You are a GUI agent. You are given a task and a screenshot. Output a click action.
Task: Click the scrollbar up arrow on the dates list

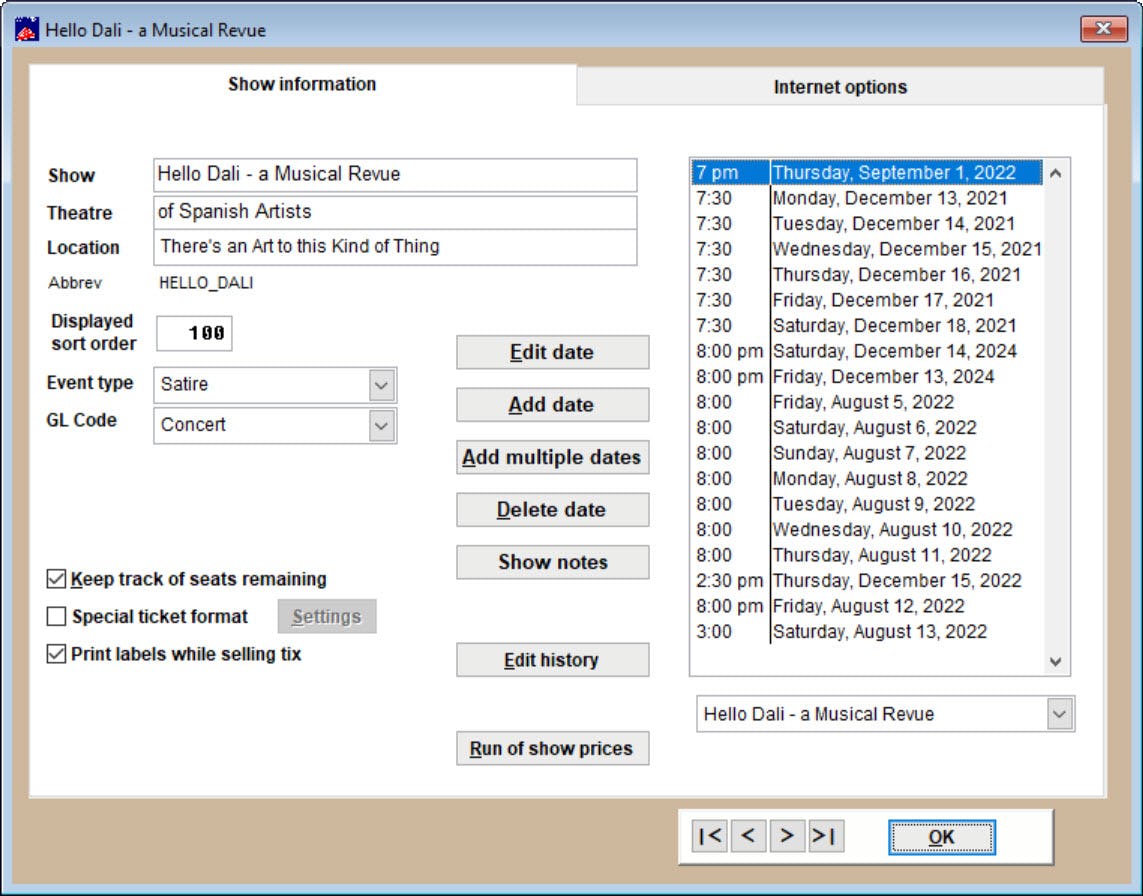pos(1054,173)
